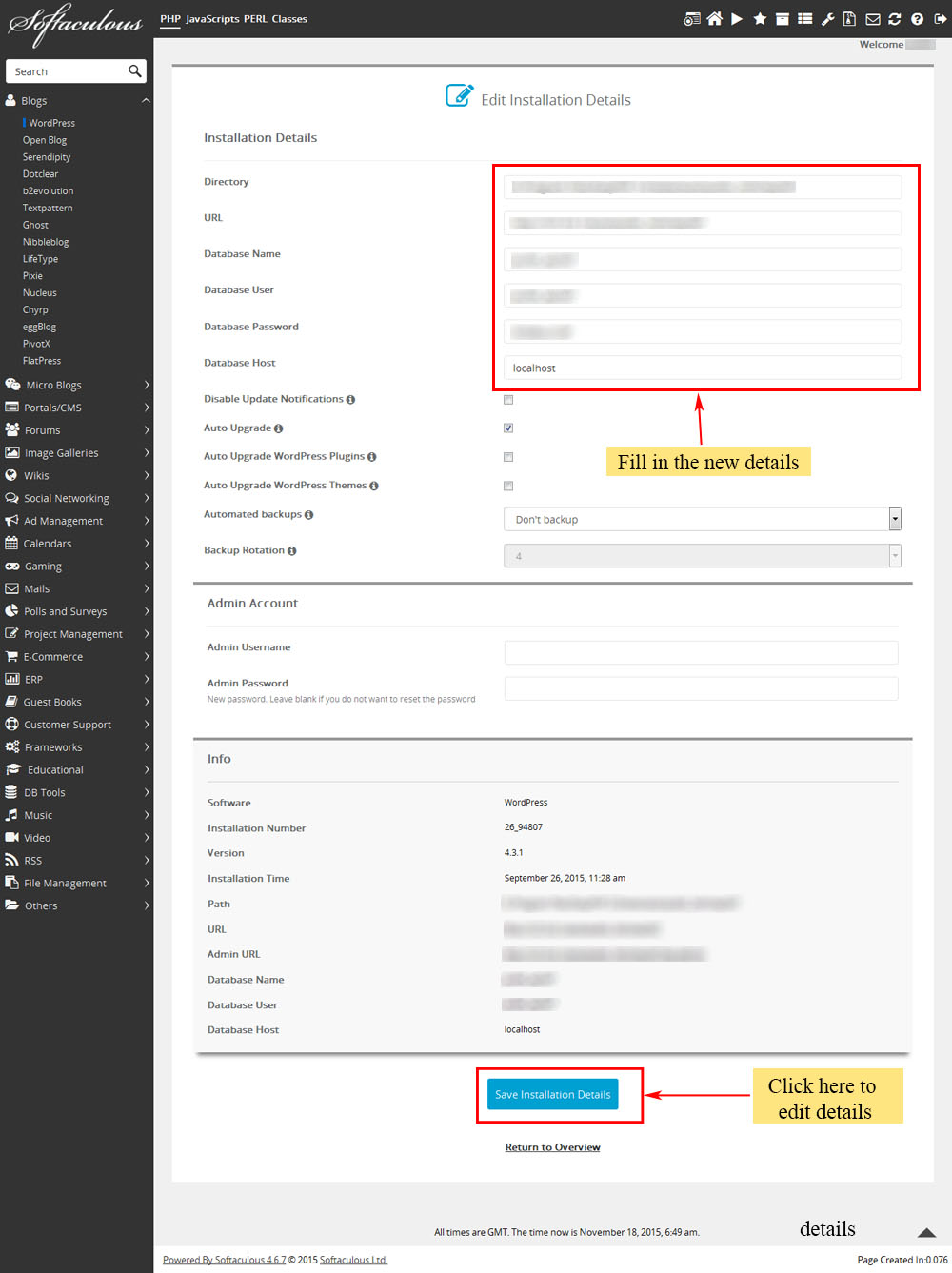Open FlatPress in the Blogs list

42,361
